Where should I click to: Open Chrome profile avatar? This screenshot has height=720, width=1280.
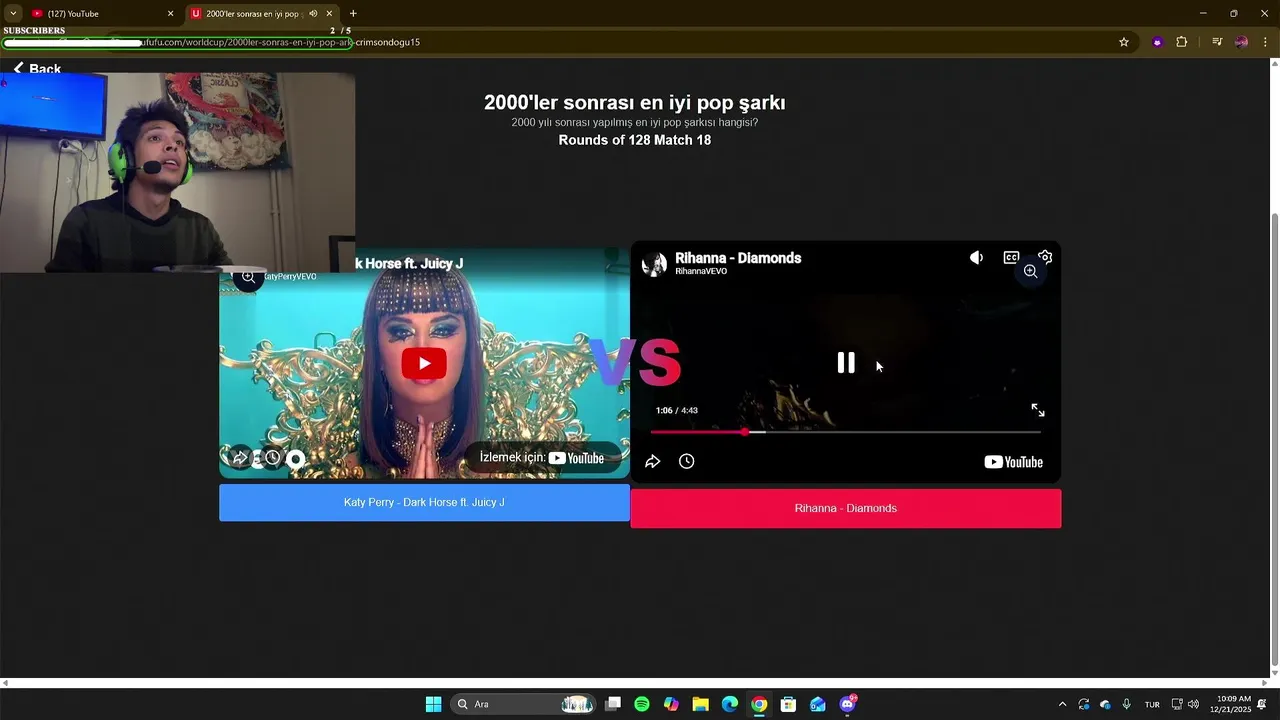pyautogui.click(x=1241, y=42)
